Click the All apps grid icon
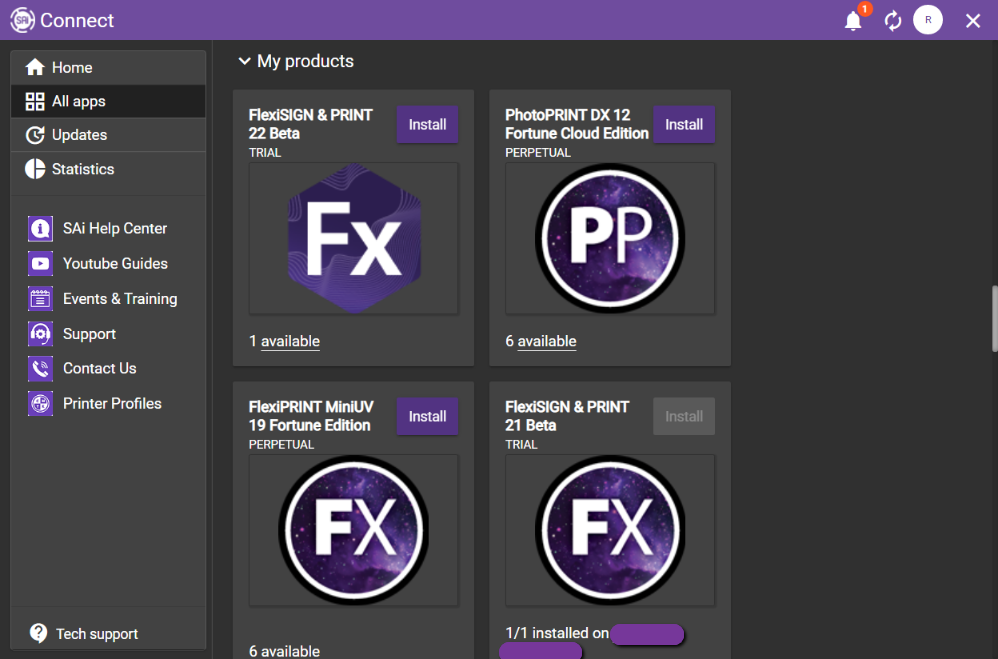Screen dimensions: 998x659 (x=35, y=101)
